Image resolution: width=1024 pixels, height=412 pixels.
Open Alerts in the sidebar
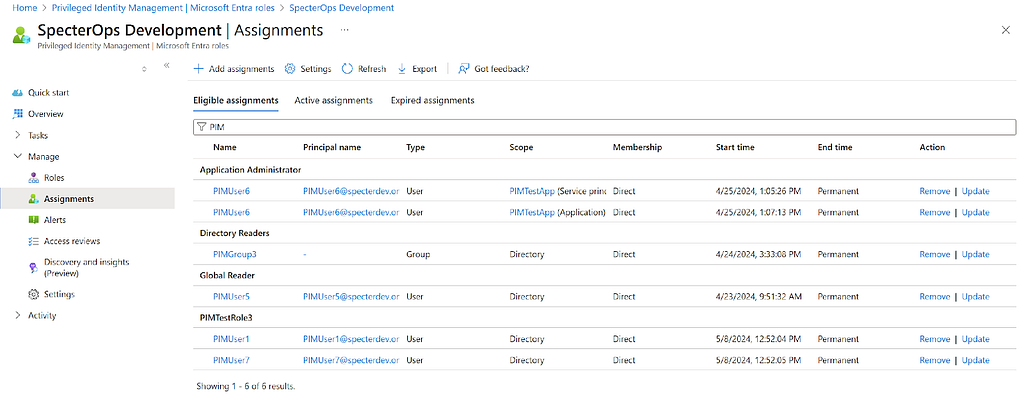point(55,220)
